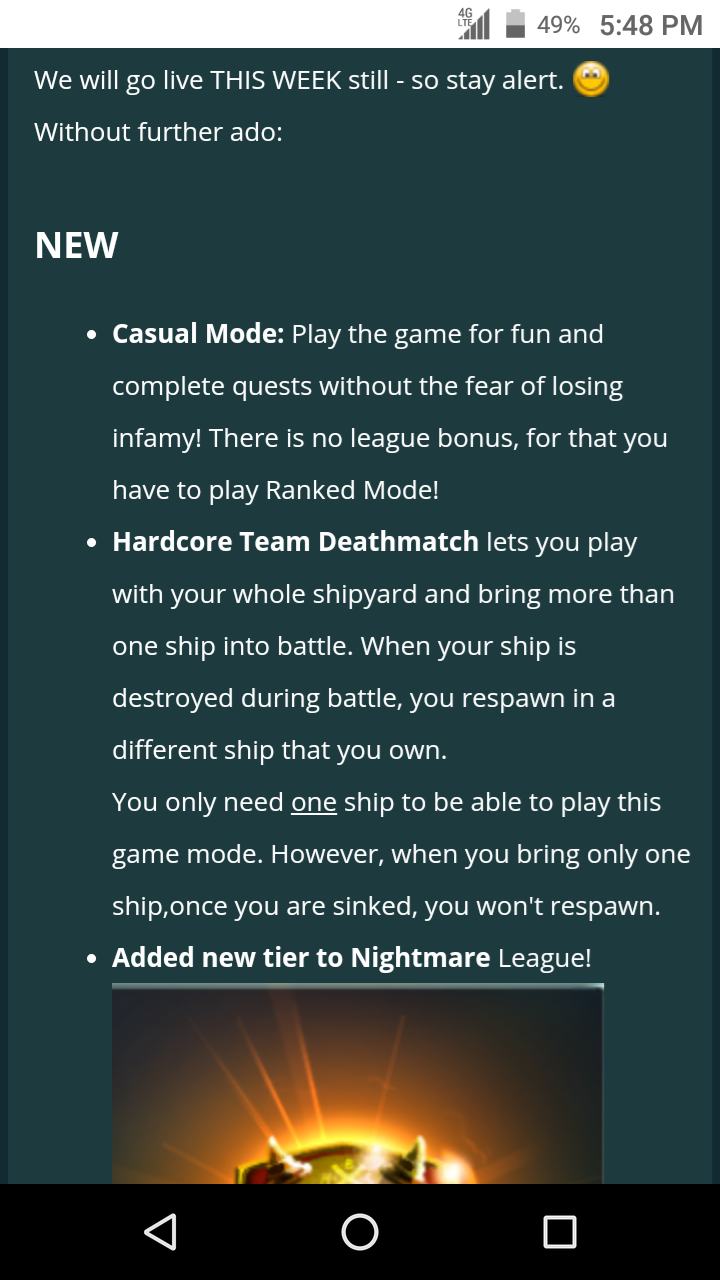720x1280 pixels.
Task: Open the Nightmare League badge image
Action: [x=357, y=1083]
